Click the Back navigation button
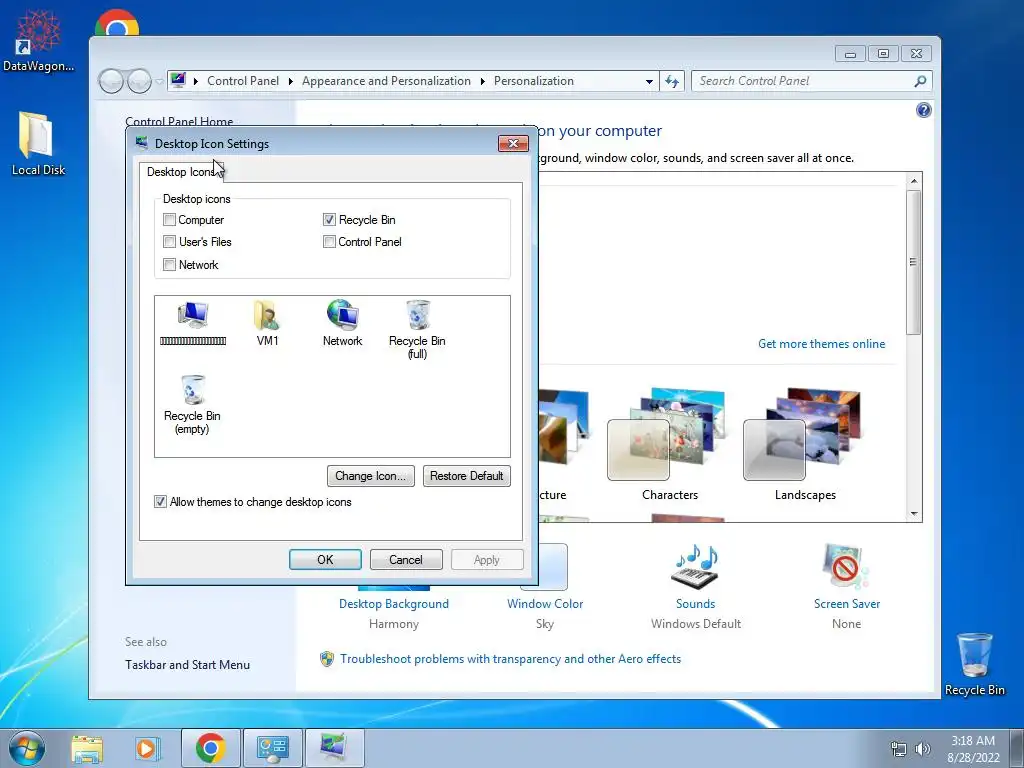The height and width of the screenshot is (768, 1024). coord(111,82)
